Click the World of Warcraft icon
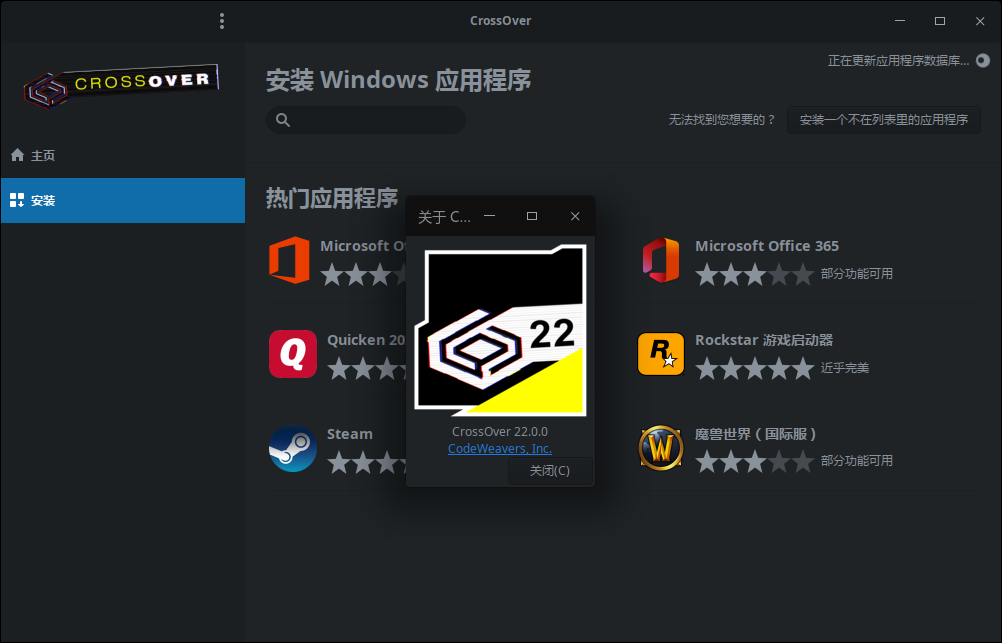The height and width of the screenshot is (643, 1002). pyautogui.click(x=661, y=448)
